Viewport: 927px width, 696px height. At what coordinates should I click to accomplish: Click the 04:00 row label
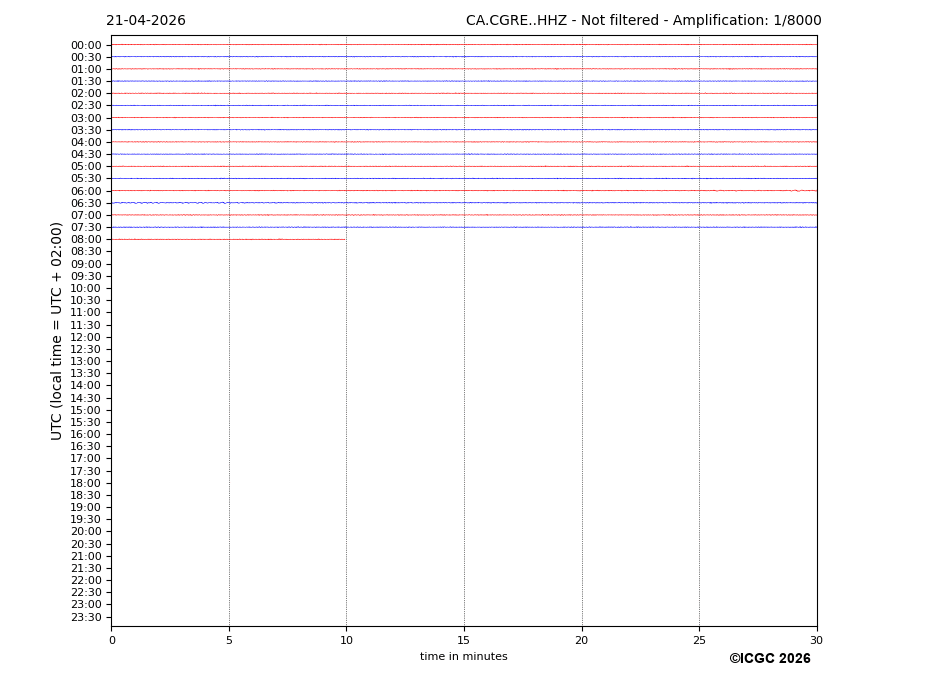click(86, 142)
